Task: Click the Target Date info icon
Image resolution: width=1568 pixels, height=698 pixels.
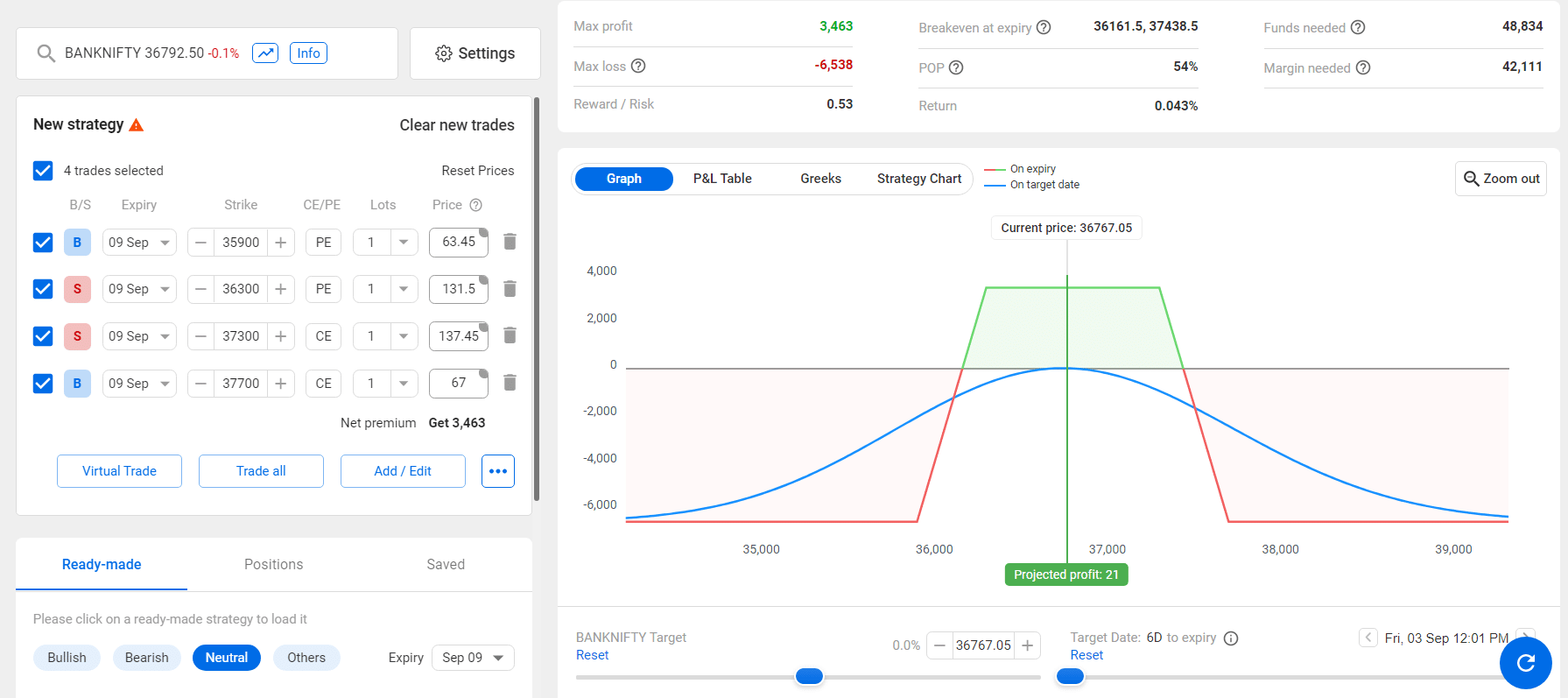Action: [1231, 638]
